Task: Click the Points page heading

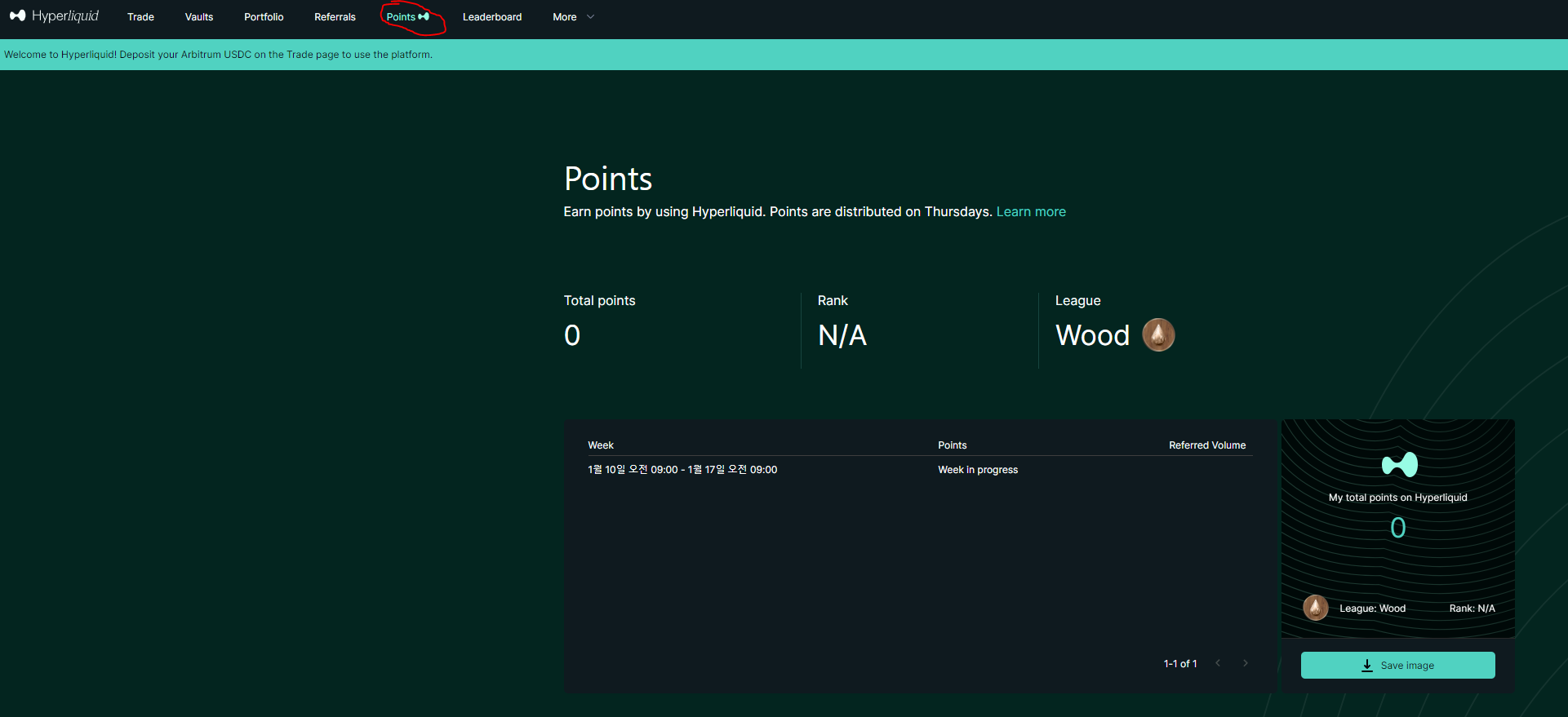Action: coord(608,179)
